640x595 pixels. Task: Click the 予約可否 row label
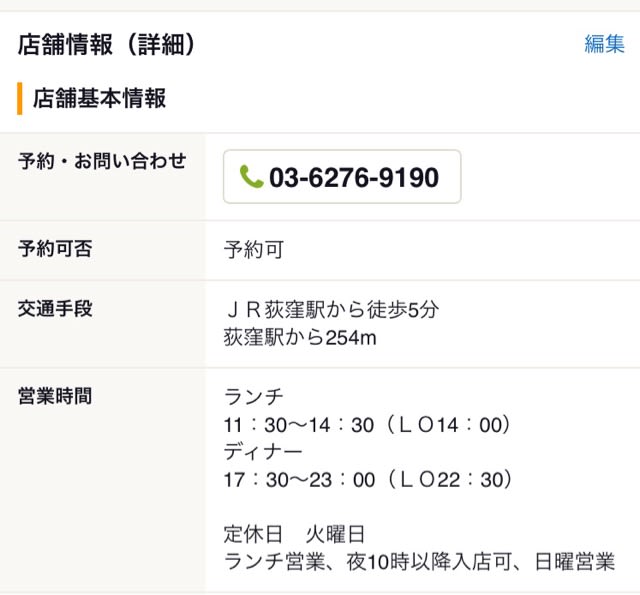pos(55,249)
